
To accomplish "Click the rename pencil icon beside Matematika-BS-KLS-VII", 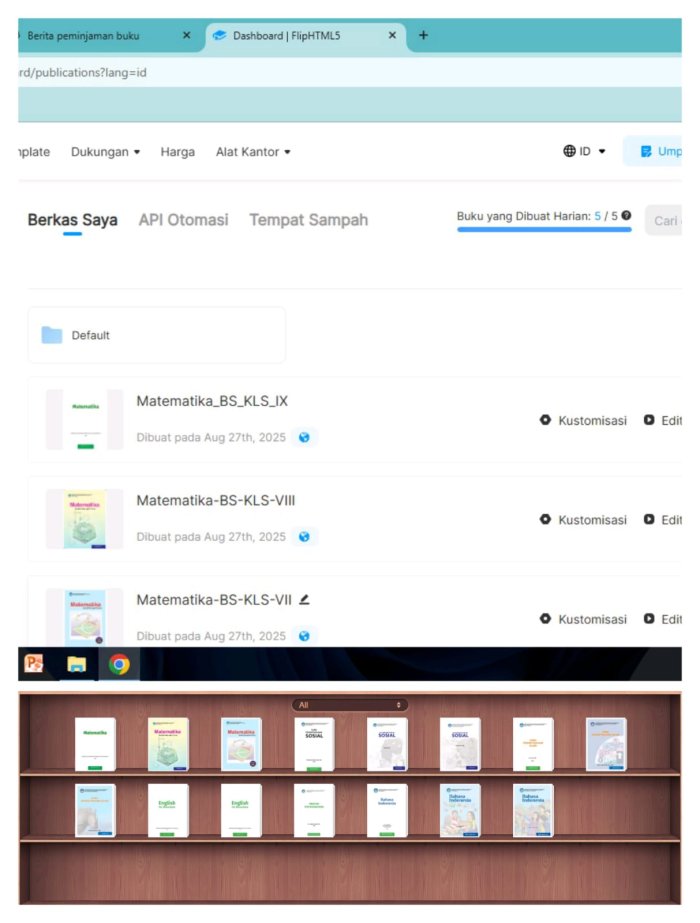I will [x=304, y=599].
